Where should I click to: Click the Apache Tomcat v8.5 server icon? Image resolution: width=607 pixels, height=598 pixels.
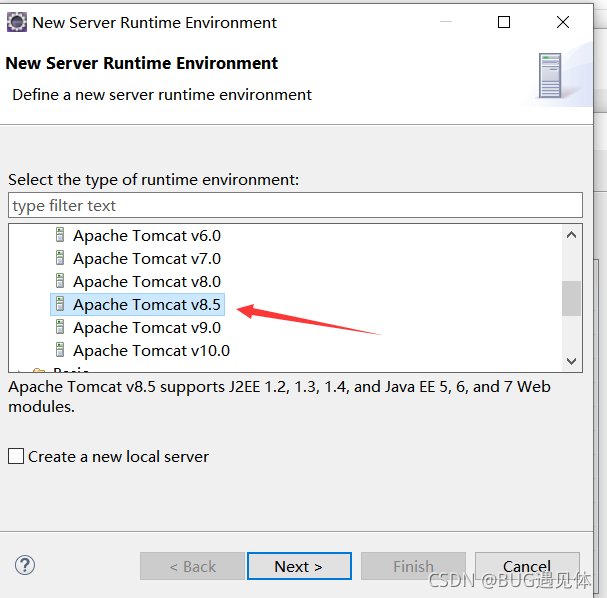(x=60, y=305)
